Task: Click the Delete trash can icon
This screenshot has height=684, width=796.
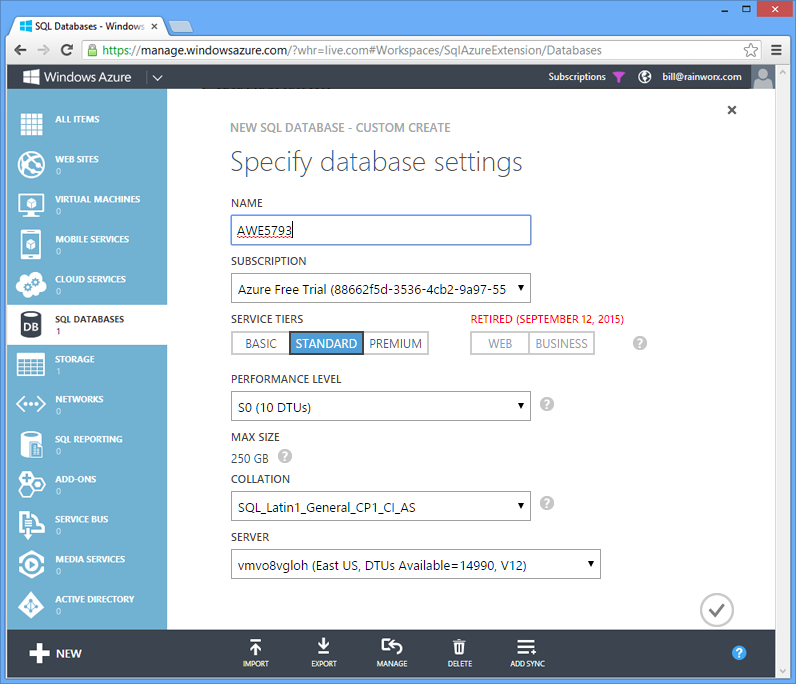Action: coord(459,647)
